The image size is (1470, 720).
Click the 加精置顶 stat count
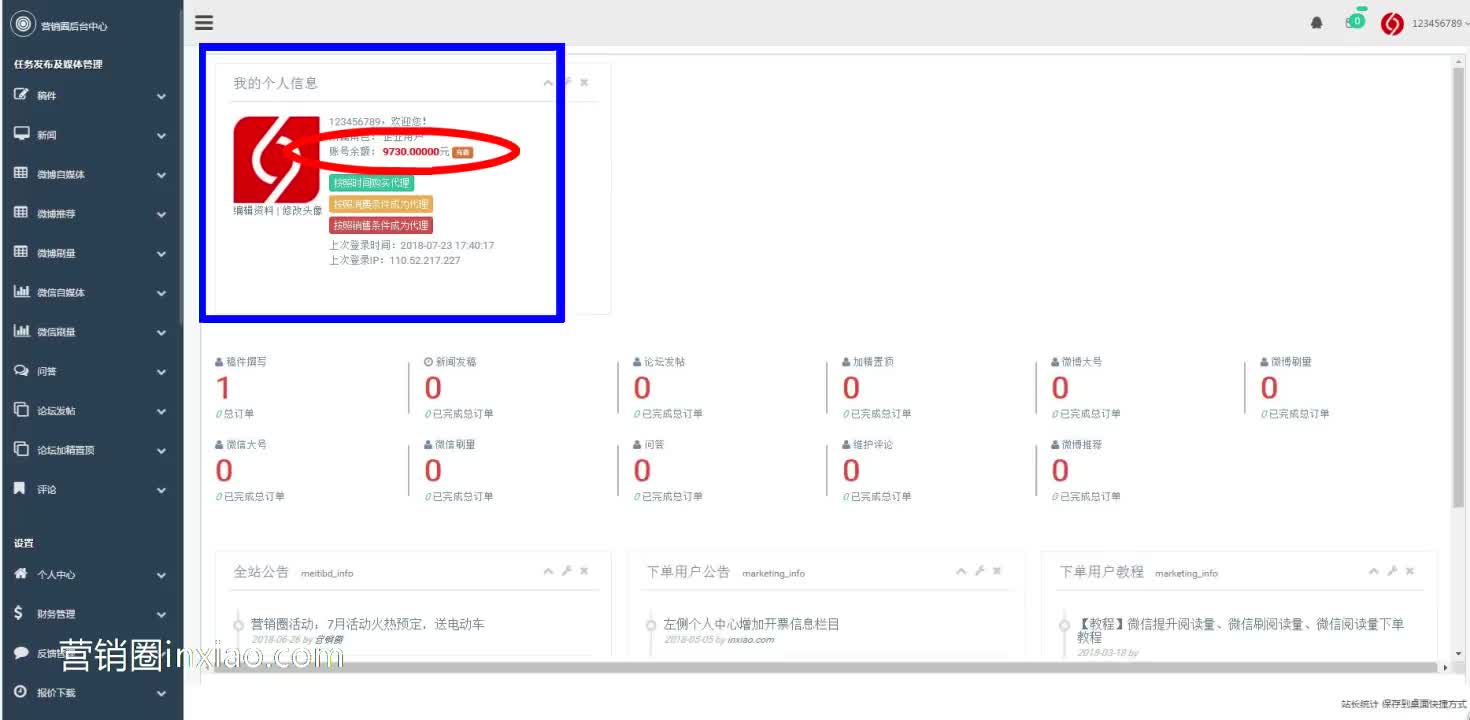[851, 388]
